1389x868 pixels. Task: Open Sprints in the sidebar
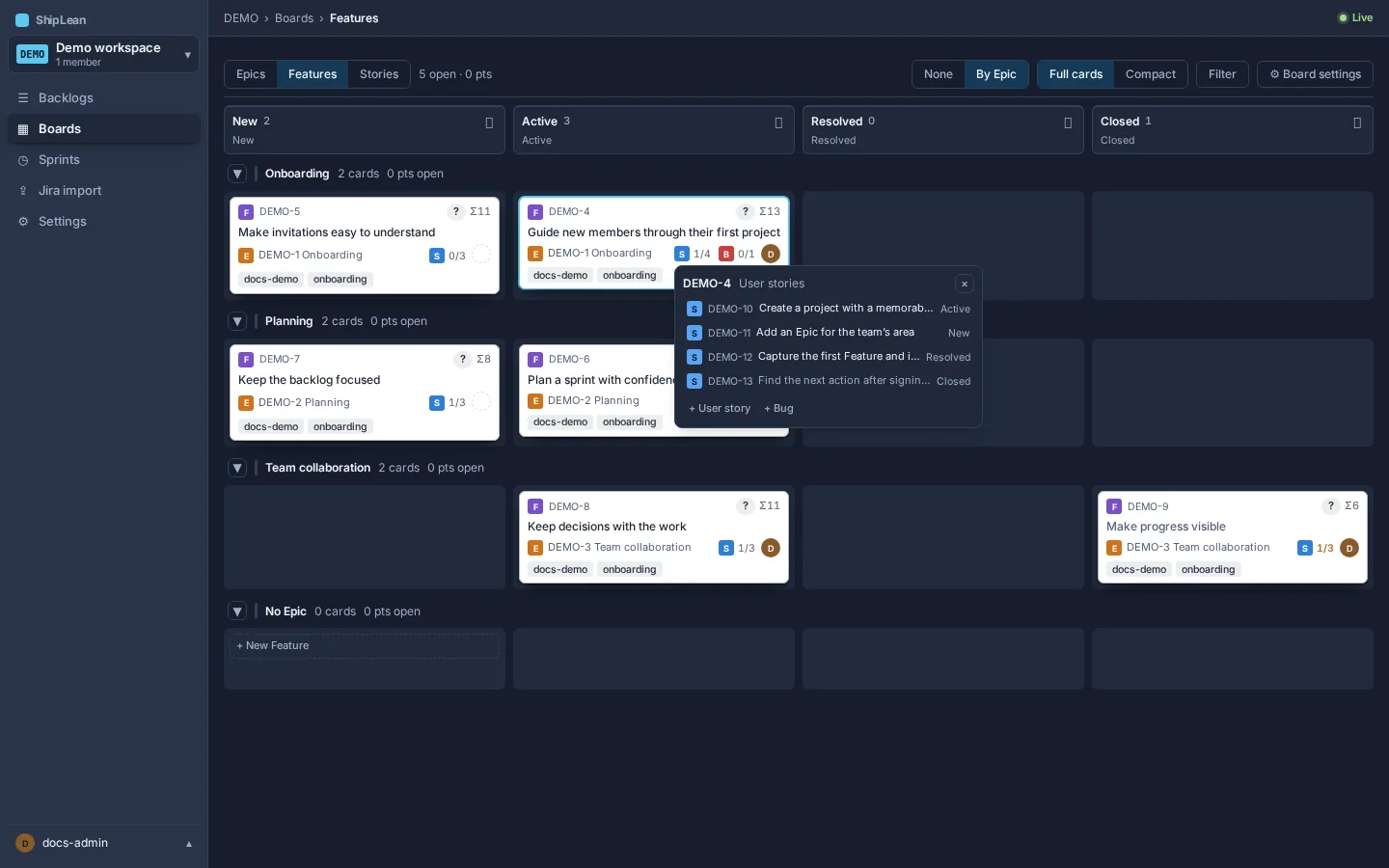[104, 160]
